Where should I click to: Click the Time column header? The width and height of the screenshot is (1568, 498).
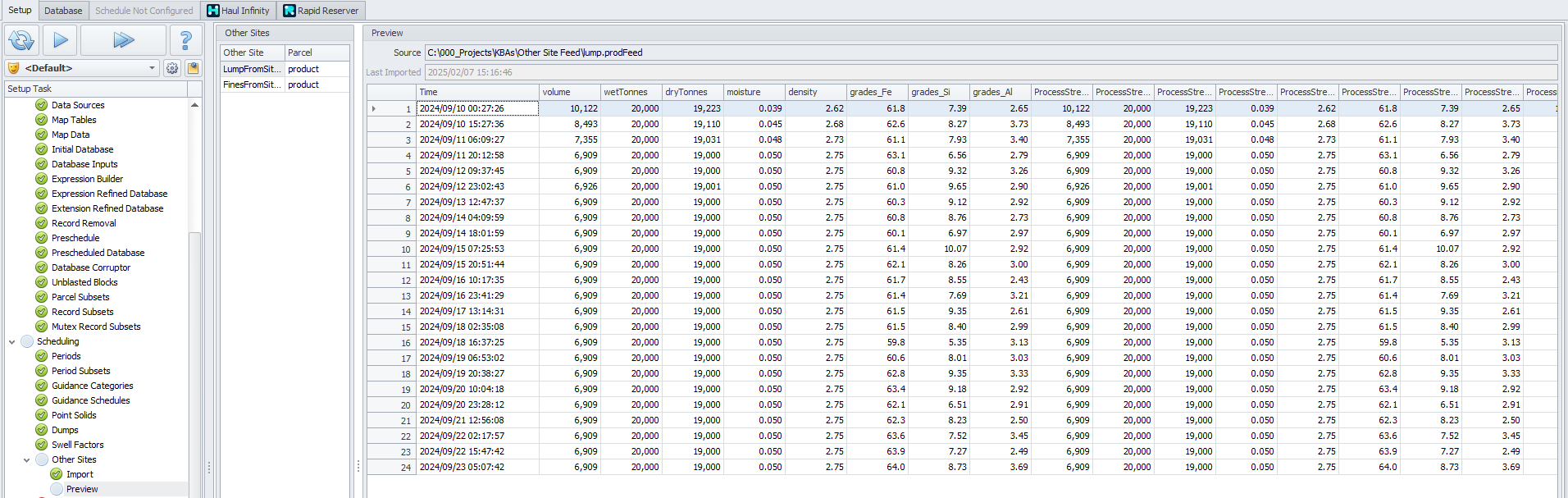tap(477, 92)
